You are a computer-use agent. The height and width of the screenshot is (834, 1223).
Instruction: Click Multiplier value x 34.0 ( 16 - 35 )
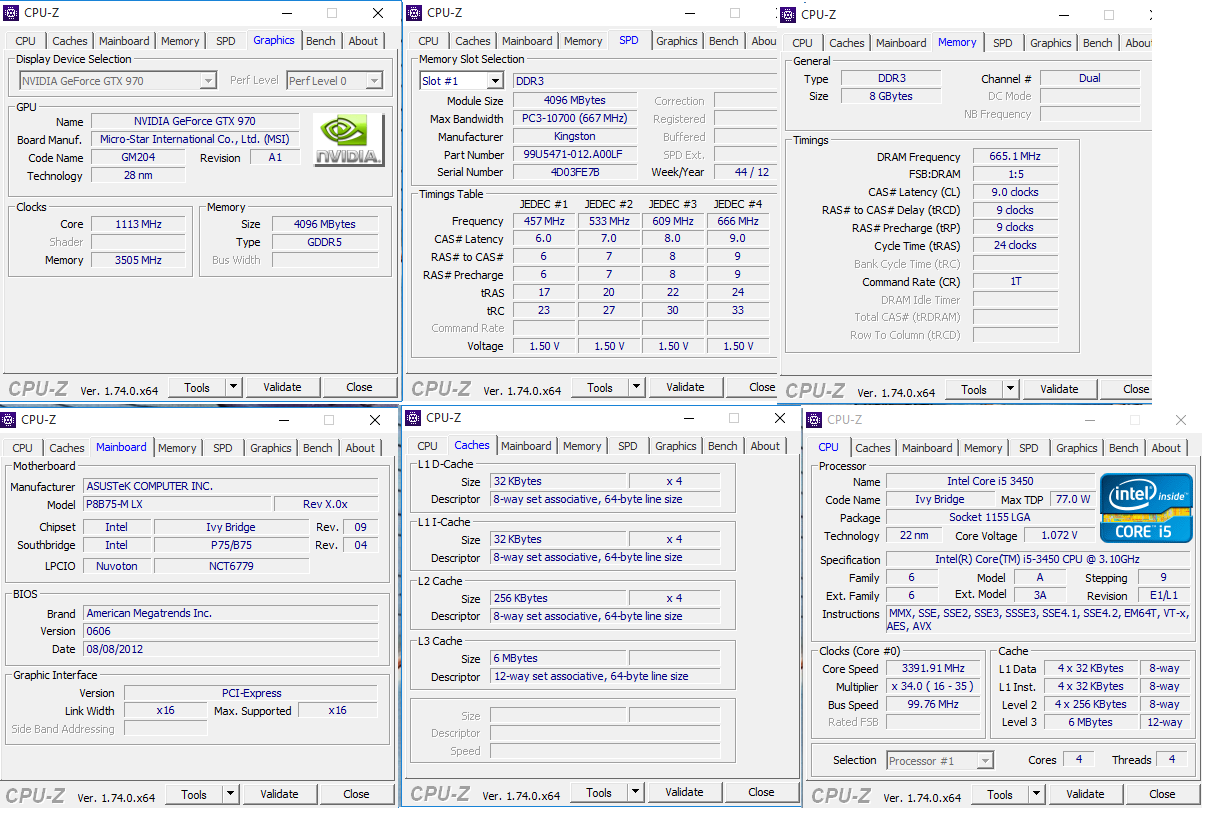[932, 686]
